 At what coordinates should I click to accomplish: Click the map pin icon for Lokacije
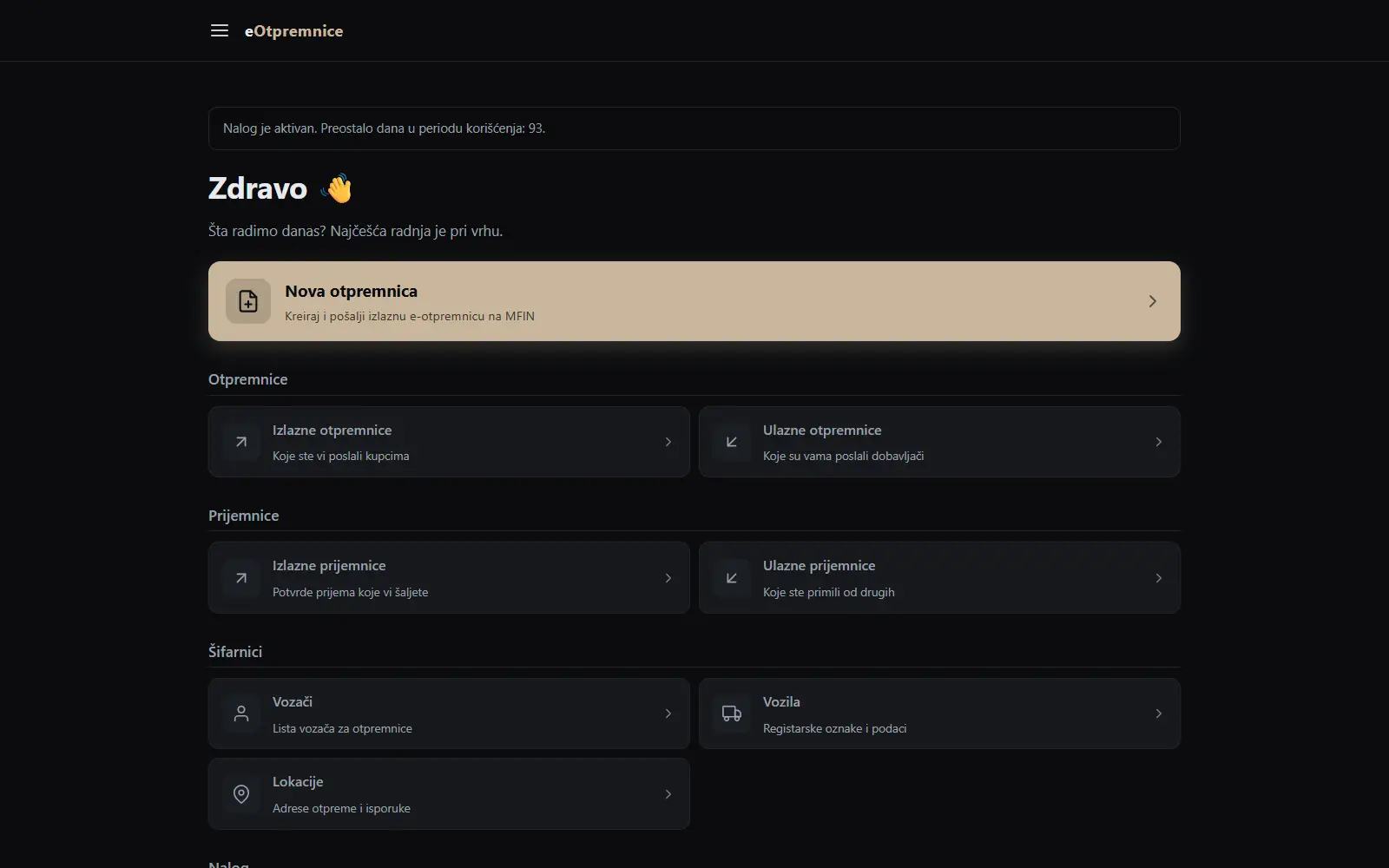tap(241, 794)
